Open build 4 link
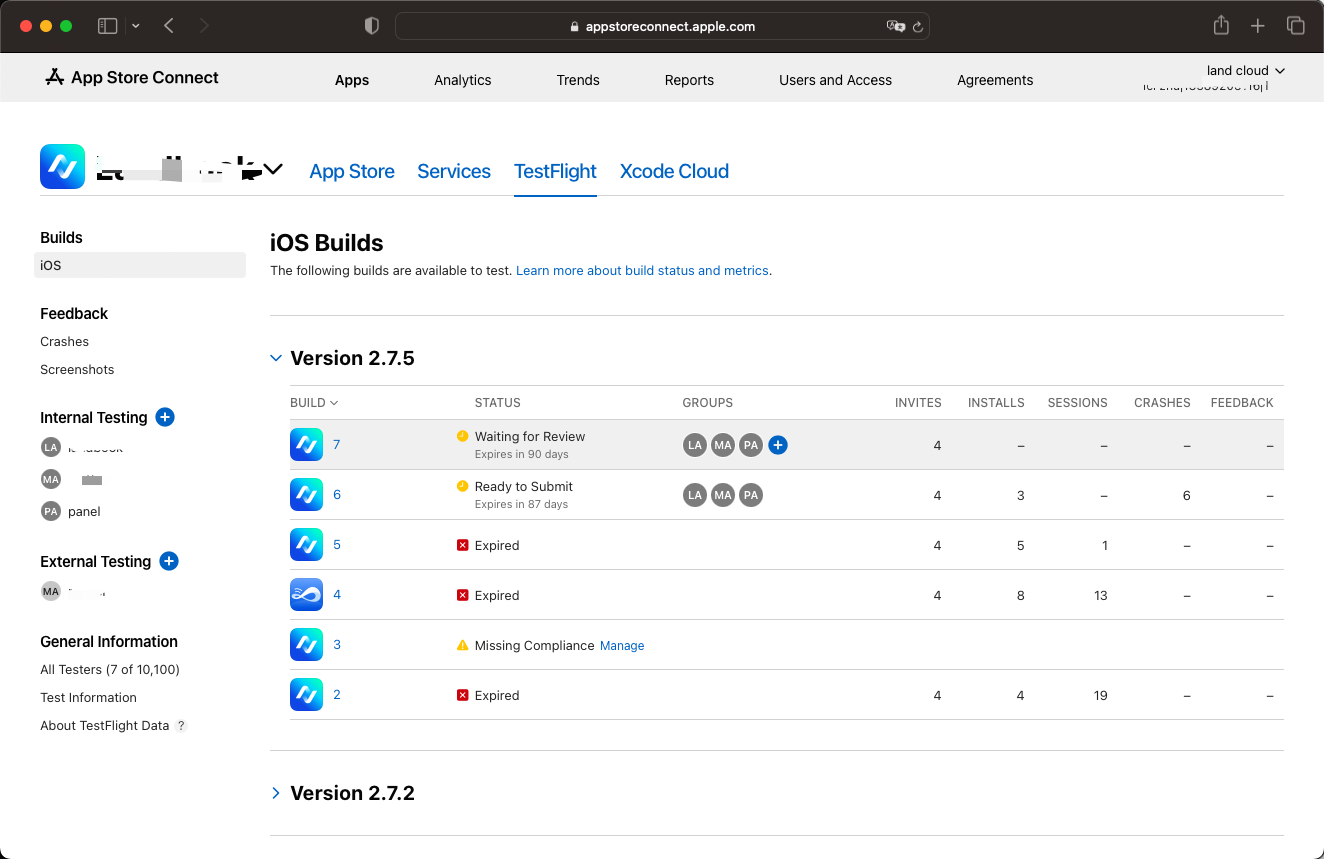The image size is (1324, 859). (x=337, y=595)
